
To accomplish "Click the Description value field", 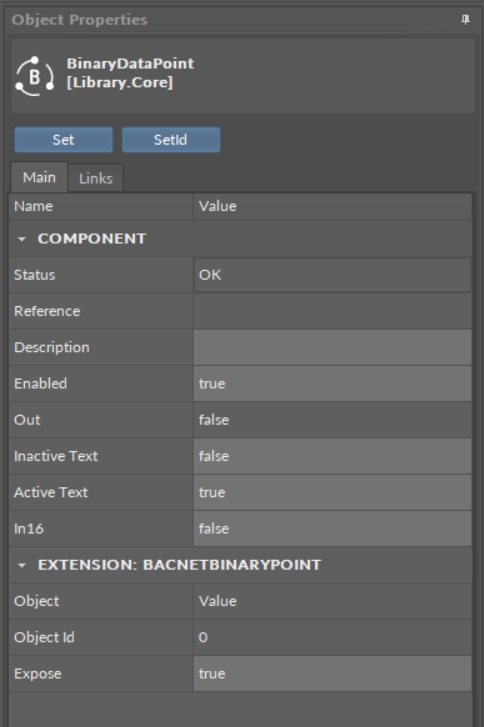I will 332,347.
